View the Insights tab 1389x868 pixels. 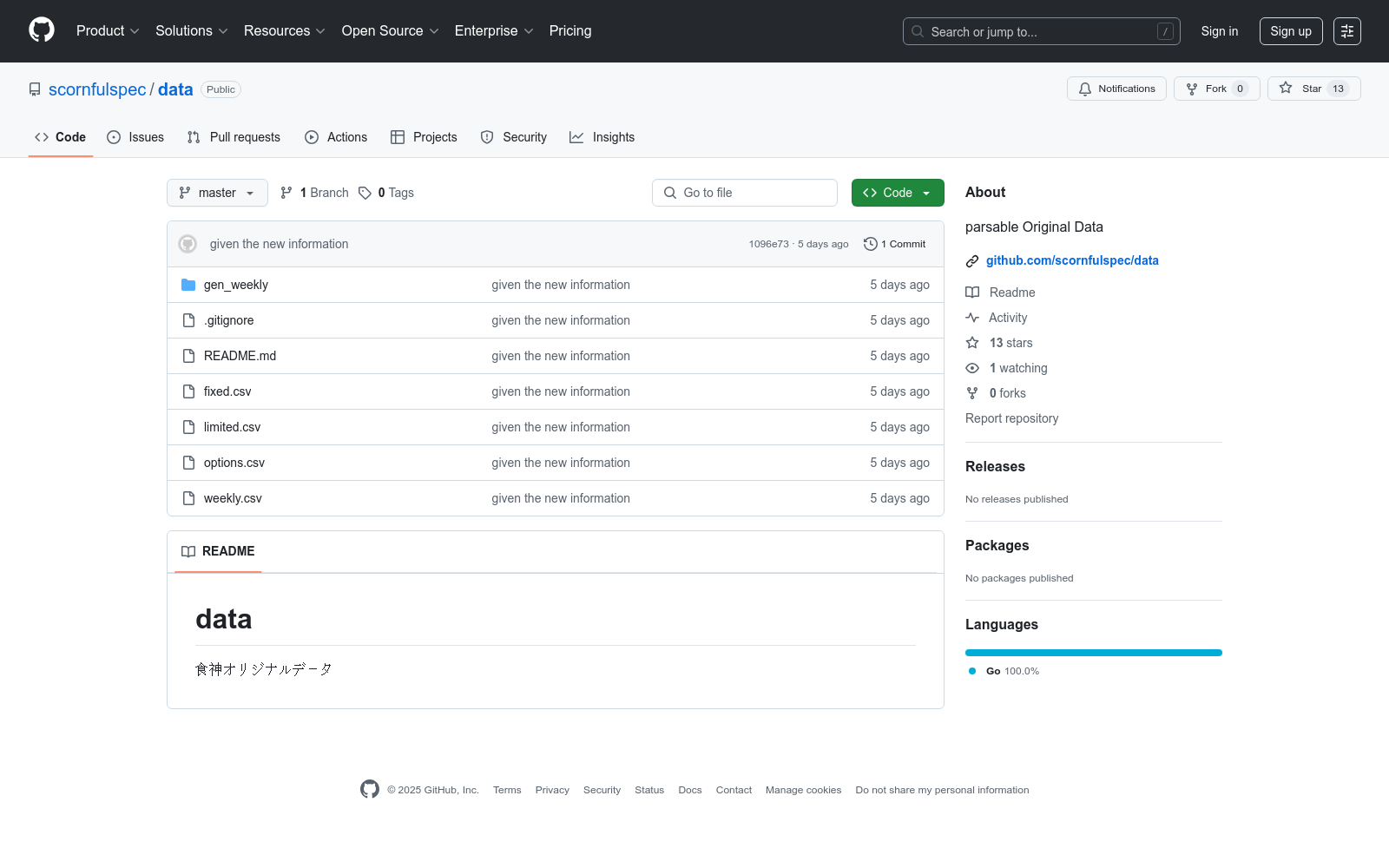602,137
